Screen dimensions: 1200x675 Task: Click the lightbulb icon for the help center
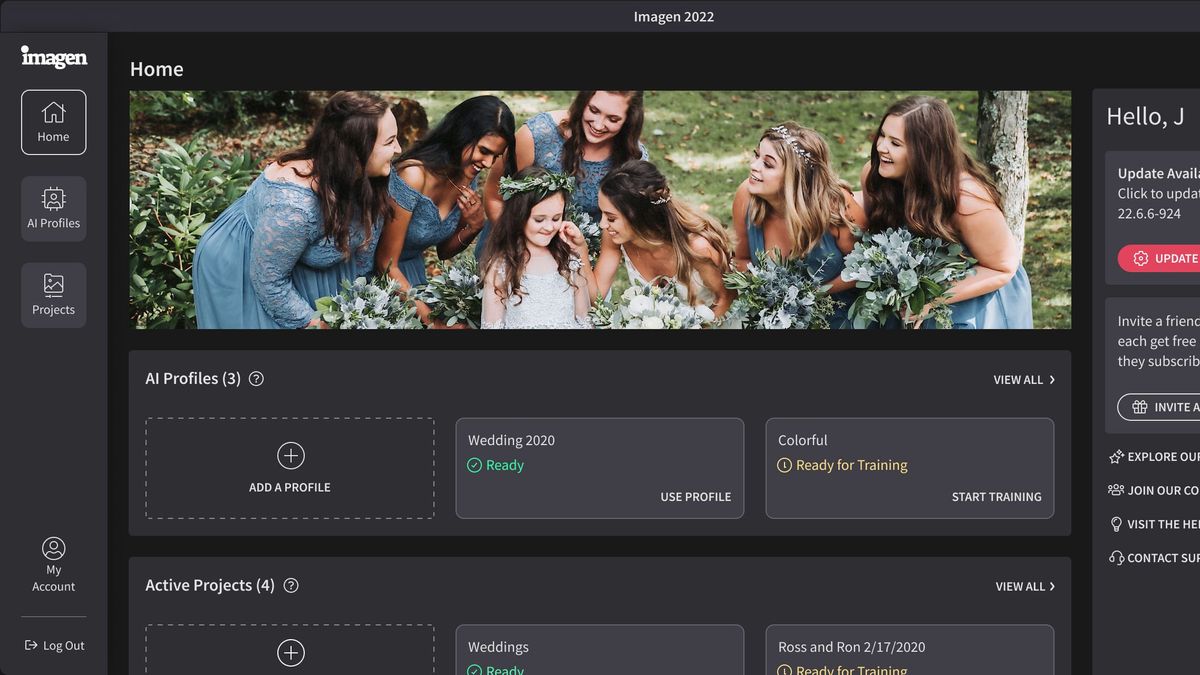click(x=1116, y=523)
